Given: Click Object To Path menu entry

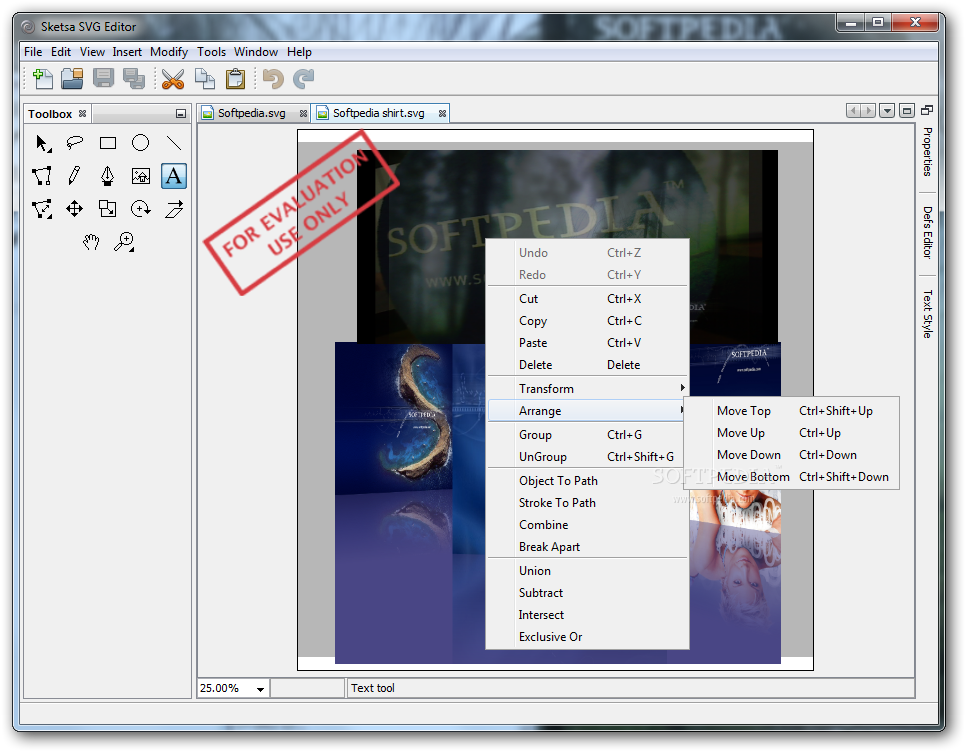Looking at the screenshot, I should coord(587,481).
